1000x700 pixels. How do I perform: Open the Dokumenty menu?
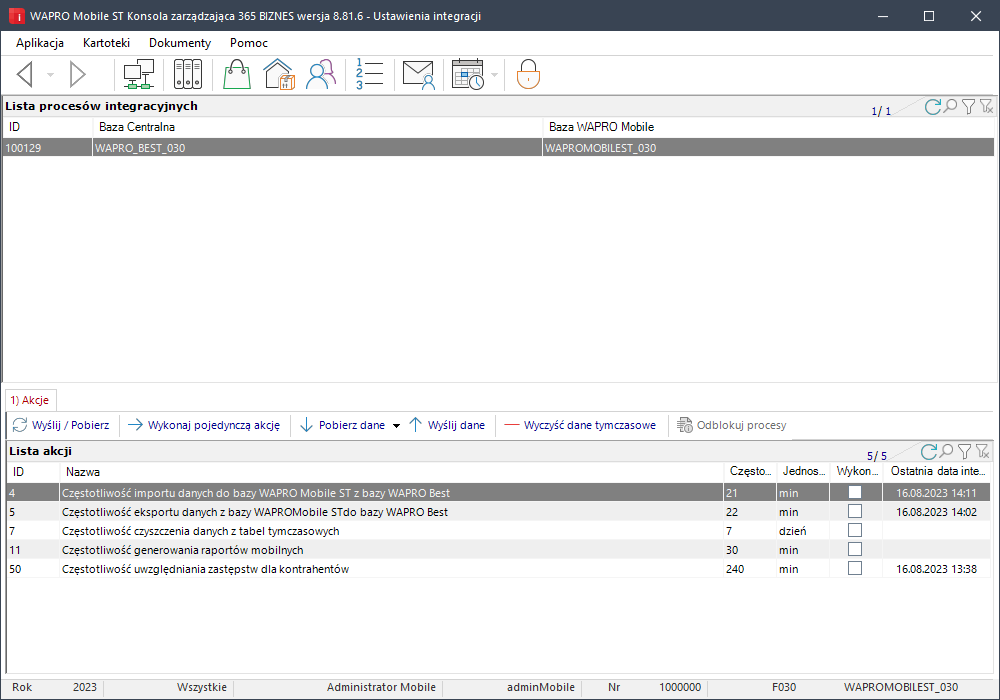pyautogui.click(x=180, y=43)
